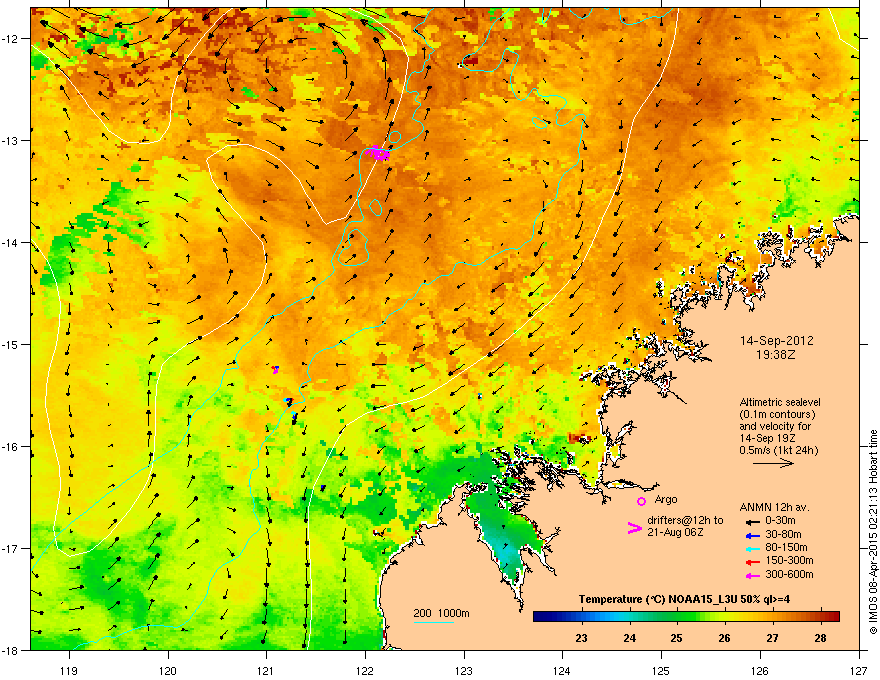The width and height of the screenshot is (880, 680).
Task: Click the IMOS copyright timestamp text
Action: (x=873, y=532)
